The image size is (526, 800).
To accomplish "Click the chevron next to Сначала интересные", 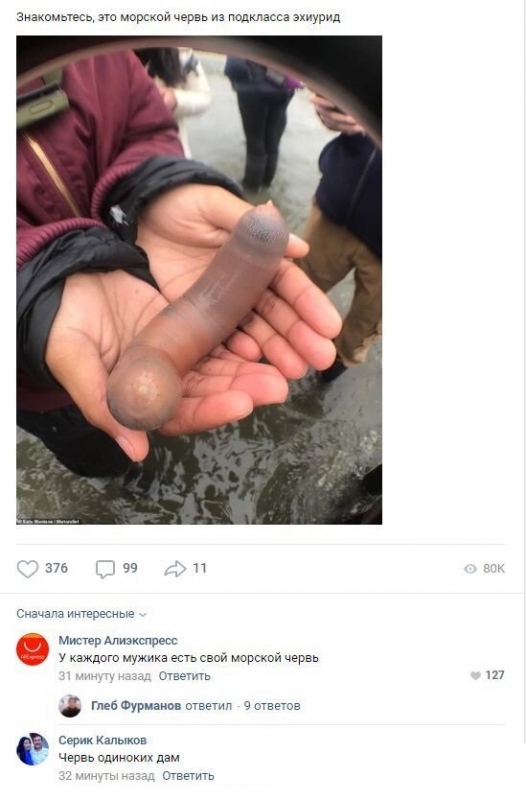I will (x=143, y=614).
